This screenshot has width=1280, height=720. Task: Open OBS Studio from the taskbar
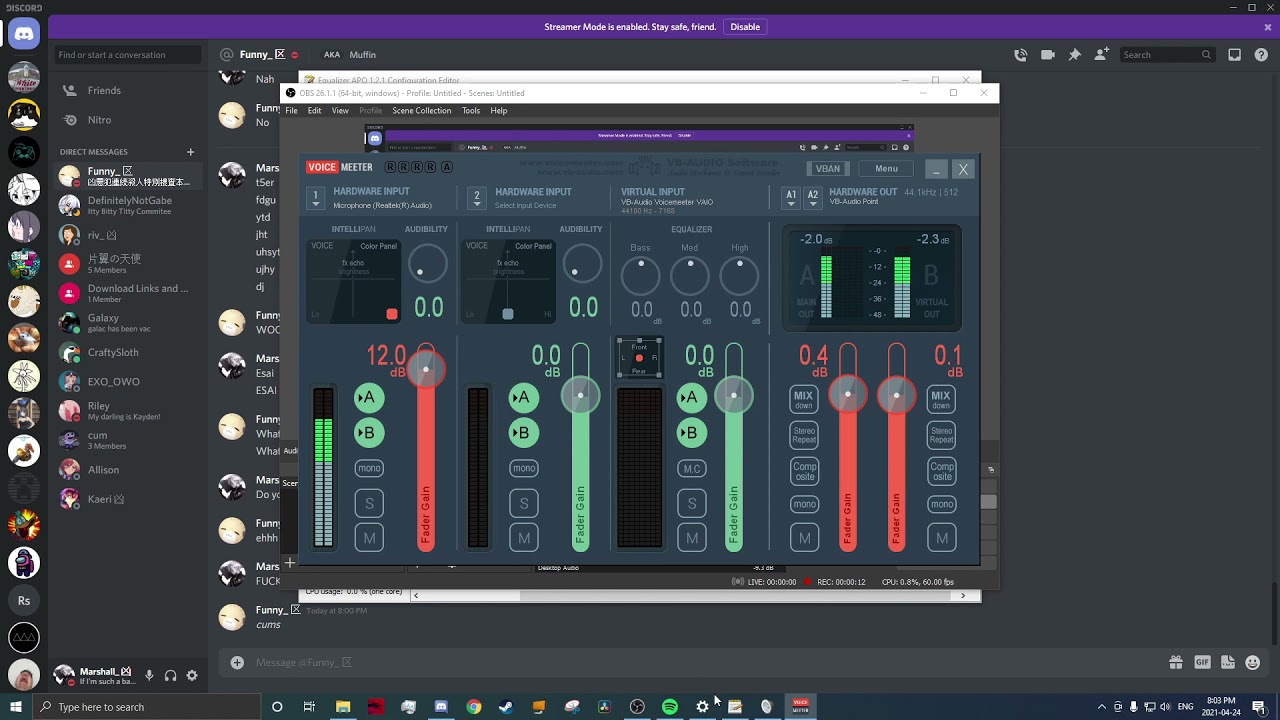coord(637,707)
